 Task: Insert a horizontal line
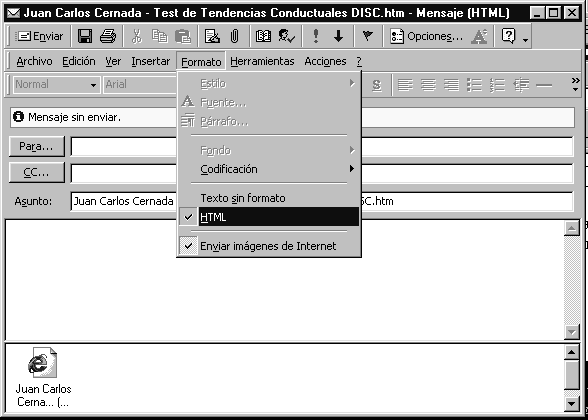544,85
